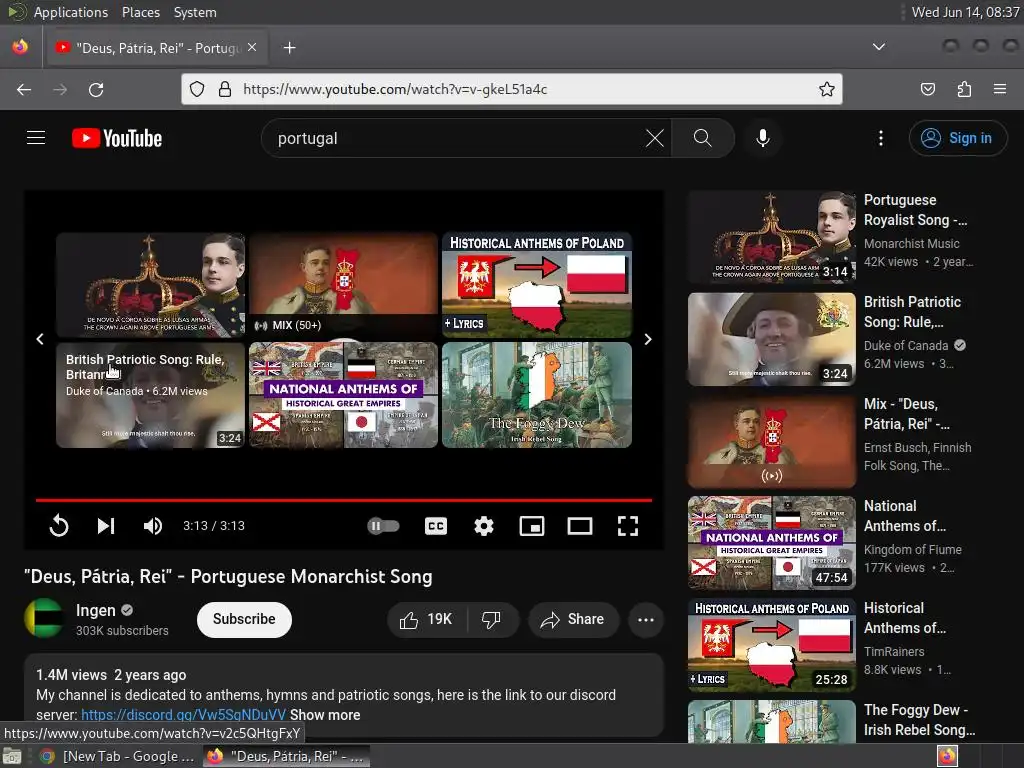This screenshot has height=768, width=1024.
Task: Open System menu
Action: click(x=195, y=12)
